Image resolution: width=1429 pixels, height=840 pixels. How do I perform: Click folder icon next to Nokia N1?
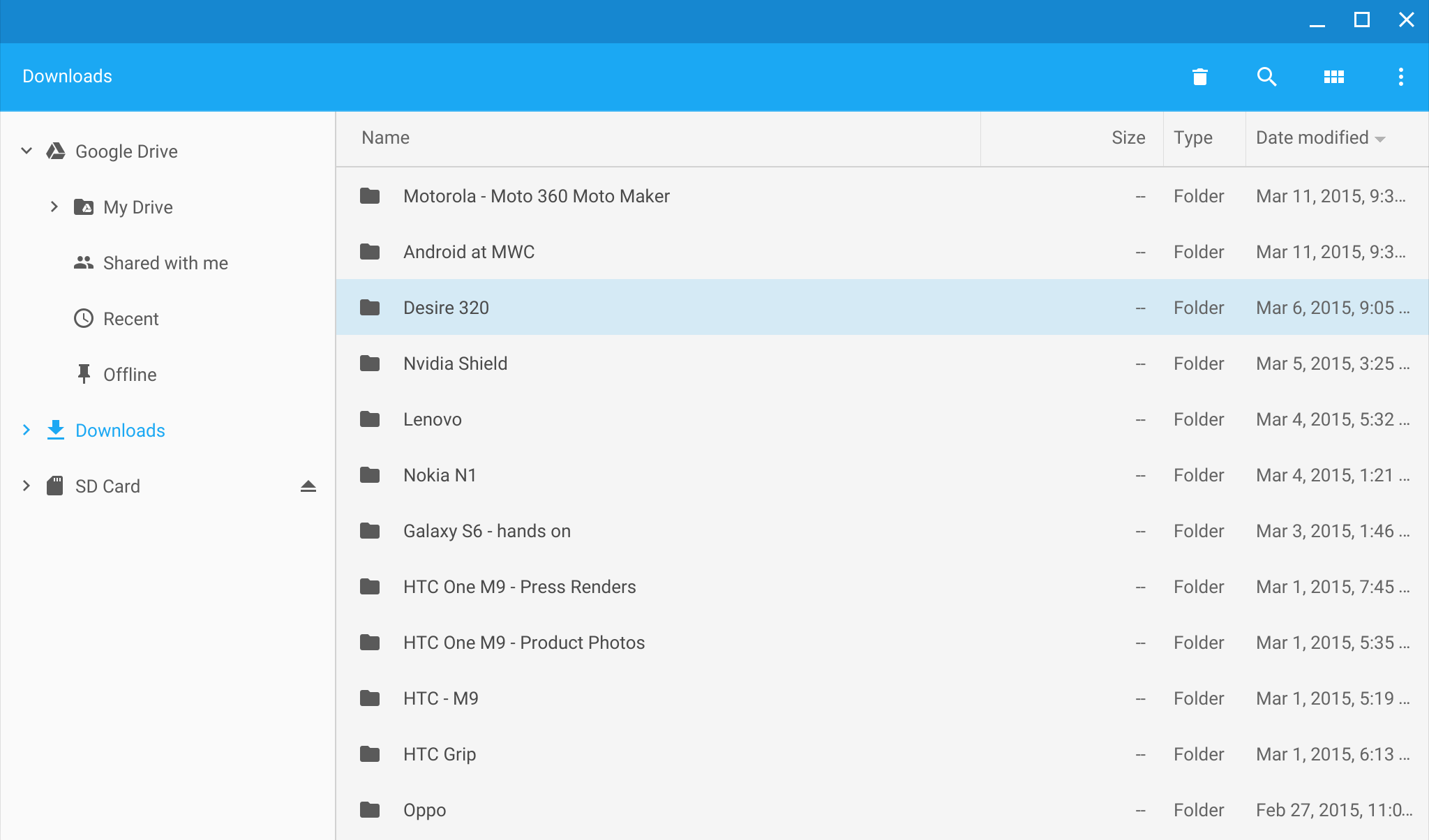370,475
